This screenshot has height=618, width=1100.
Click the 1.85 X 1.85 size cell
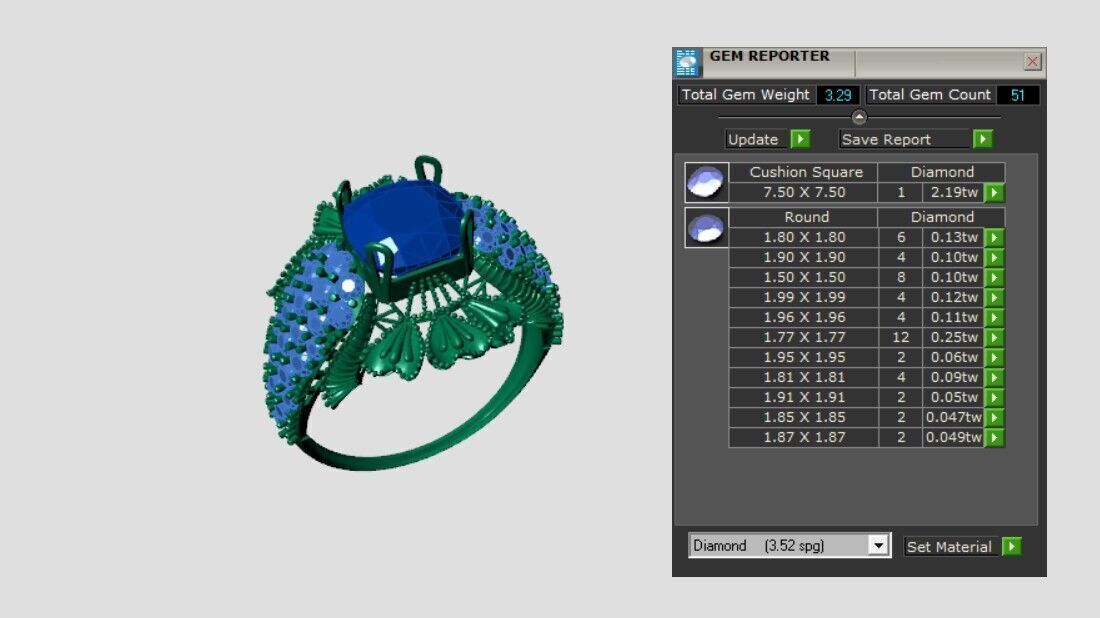pyautogui.click(x=804, y=417)
